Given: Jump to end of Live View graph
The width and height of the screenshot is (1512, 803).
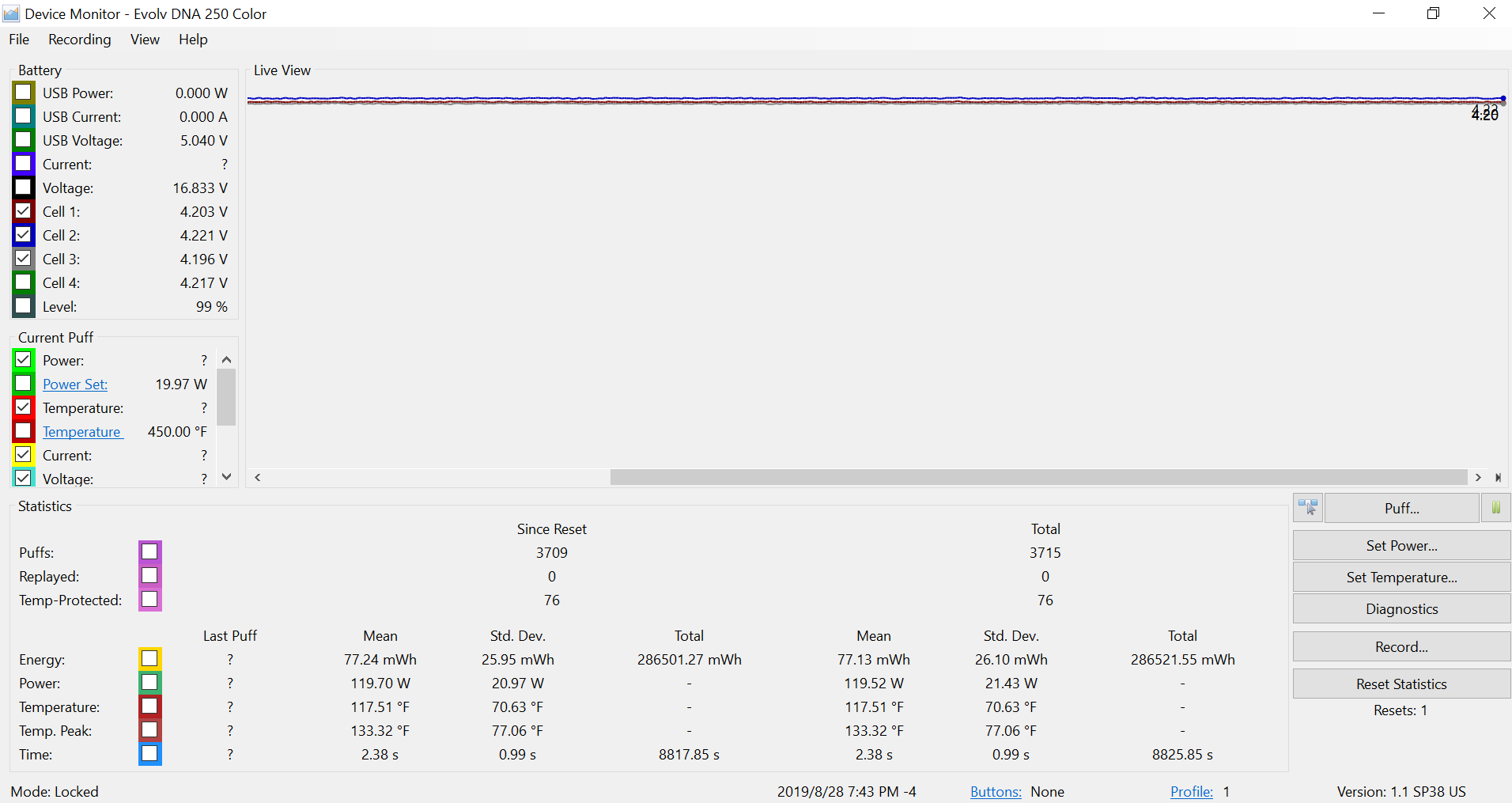Looking at the screenshot, I should click(x=1498, y=478).
